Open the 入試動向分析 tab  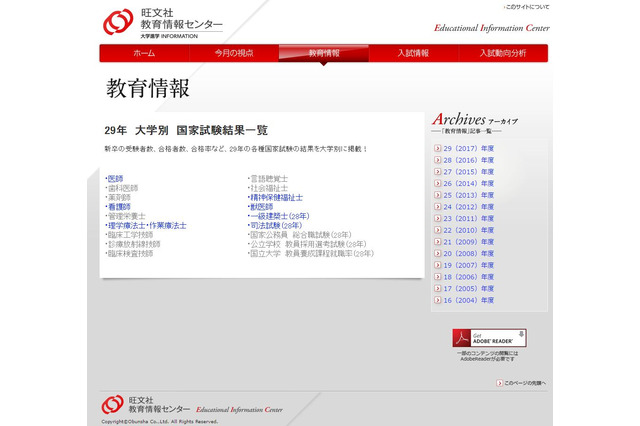[501, 53]
